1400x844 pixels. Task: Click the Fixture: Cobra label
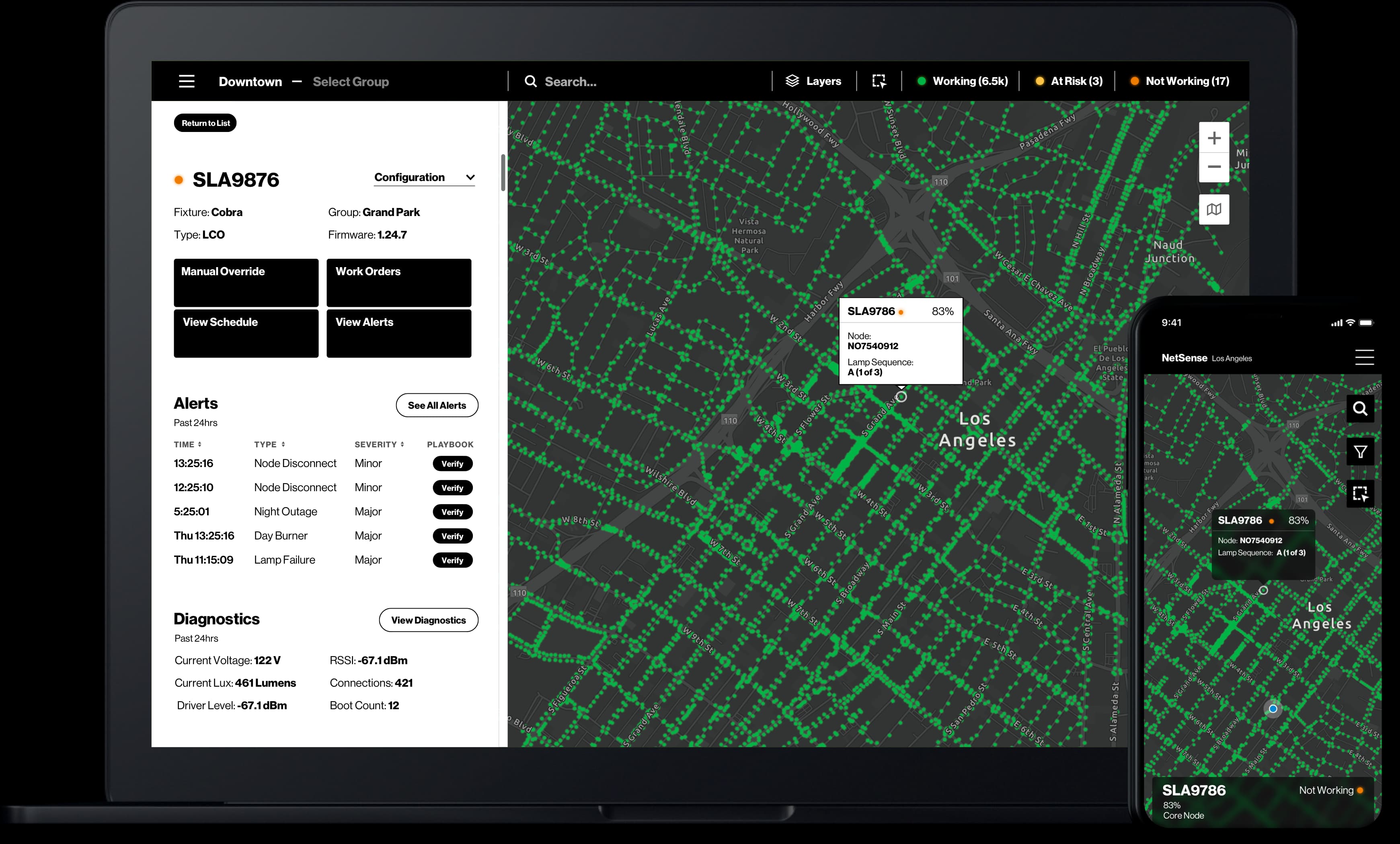pyautogui.click(x=208, y=212)
